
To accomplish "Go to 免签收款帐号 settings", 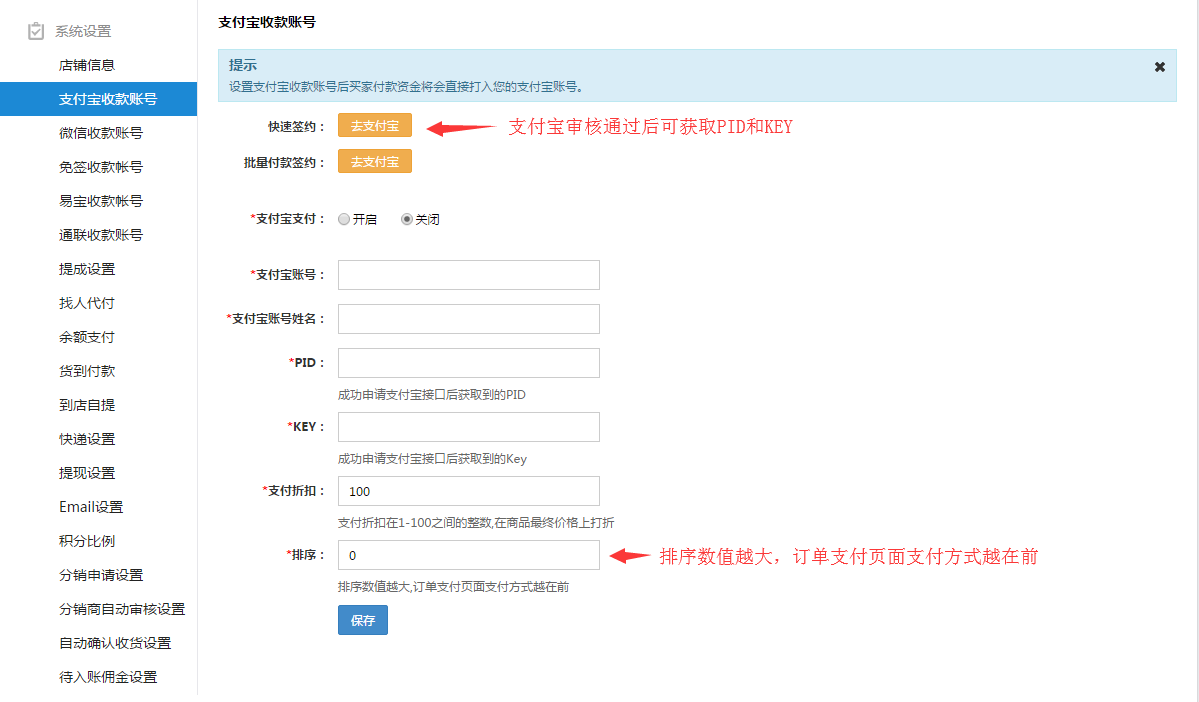I will coord(100,167).
